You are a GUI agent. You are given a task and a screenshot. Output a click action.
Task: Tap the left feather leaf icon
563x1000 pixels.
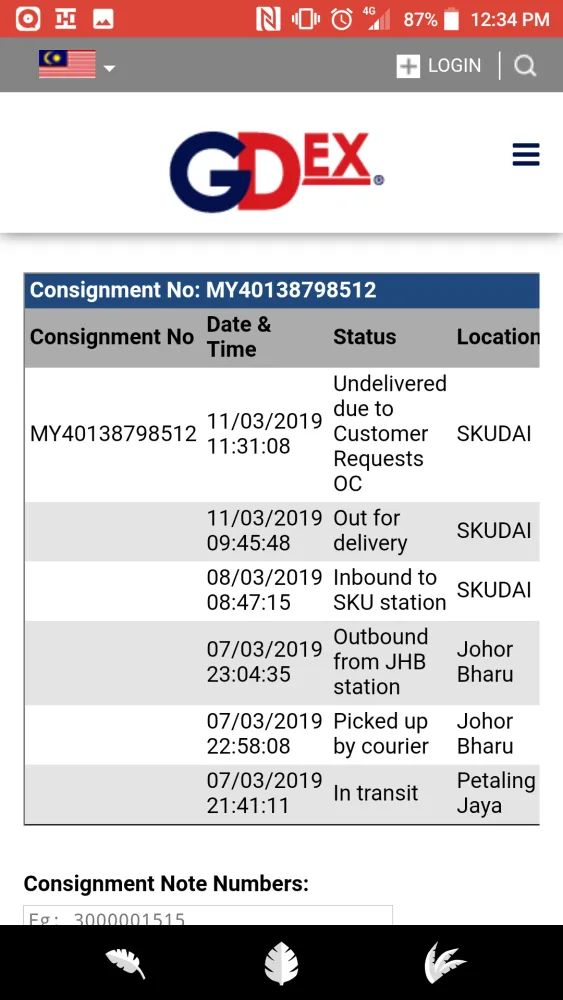(x=125, y=963)
